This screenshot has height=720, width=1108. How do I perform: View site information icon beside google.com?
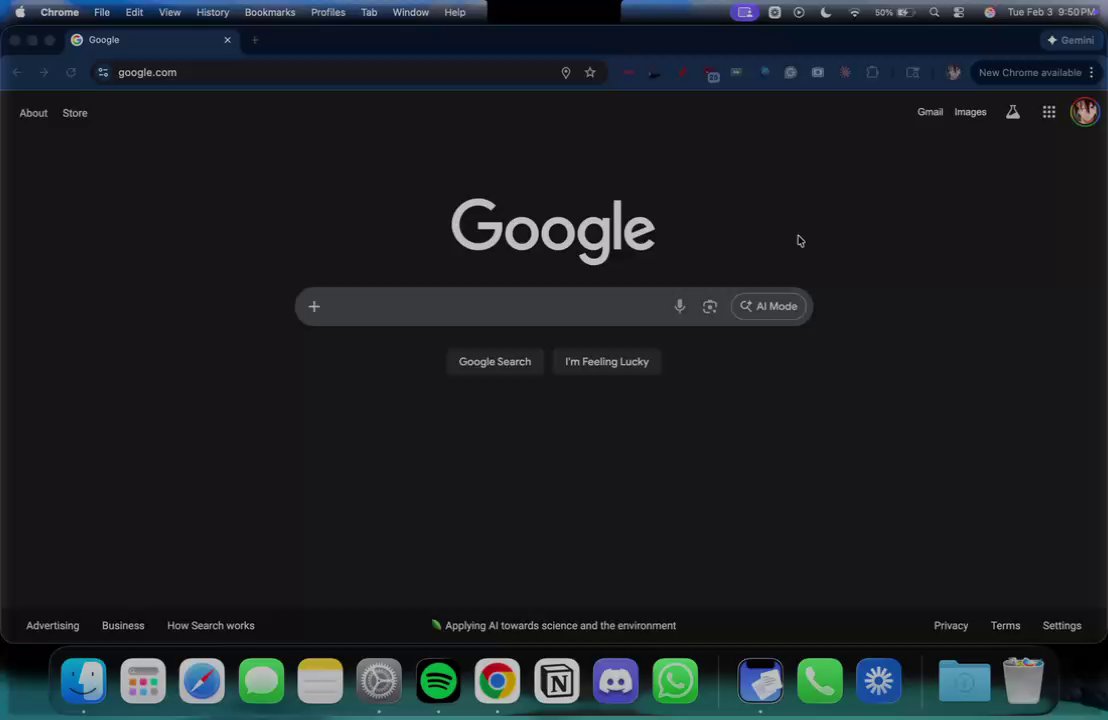coord(103,72)
